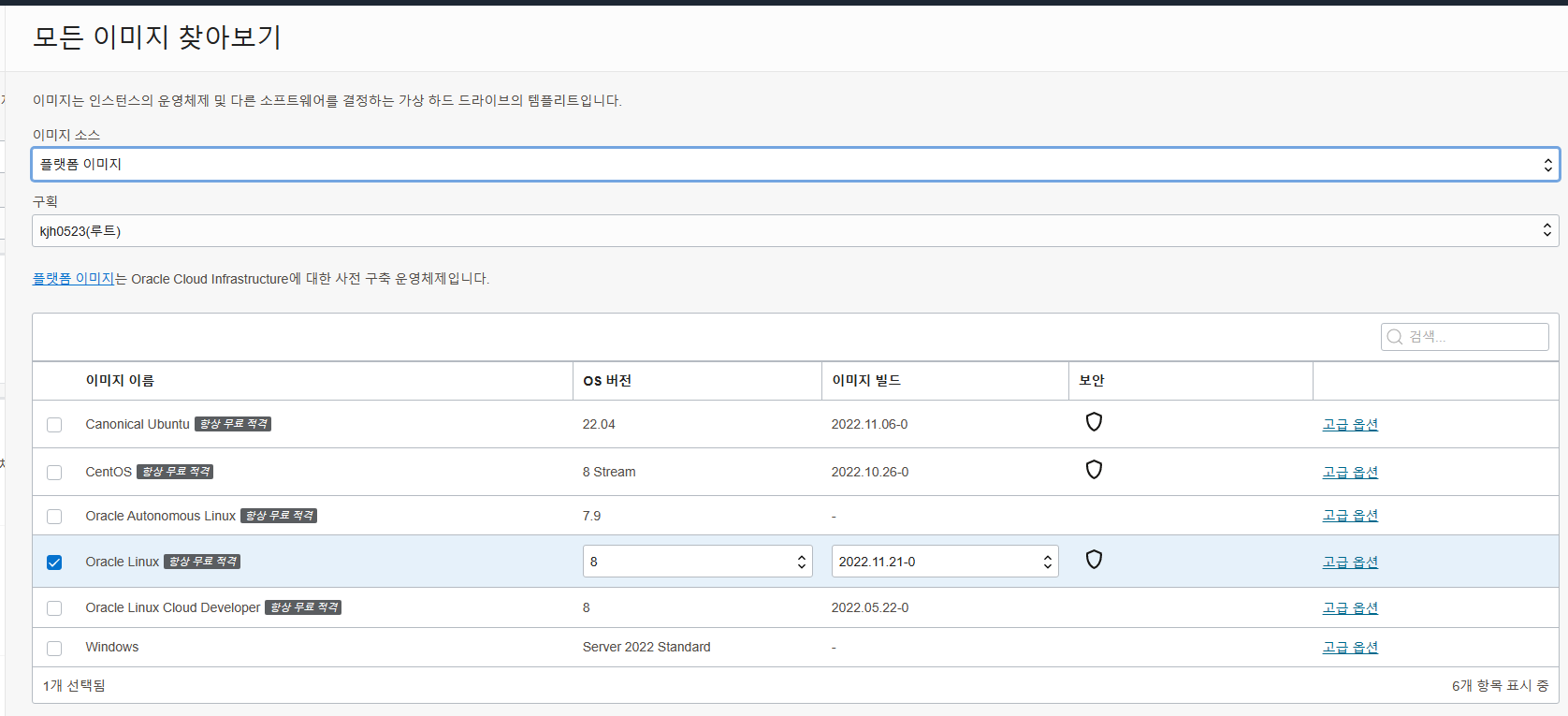This screenshot has width=1568, height=716.
Task: Click the 항상 무료 적격 badge beside Canonical Ubuntu
Action: (233, 424)
